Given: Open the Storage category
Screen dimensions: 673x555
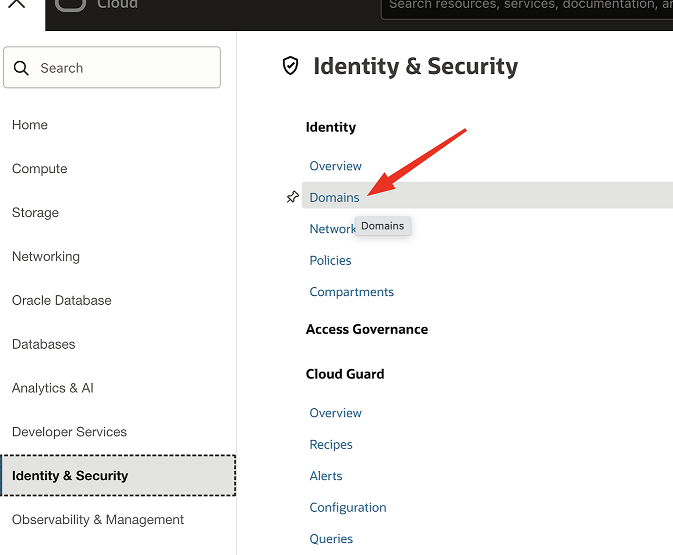Looking at the screenshot, I should [35, 213].
